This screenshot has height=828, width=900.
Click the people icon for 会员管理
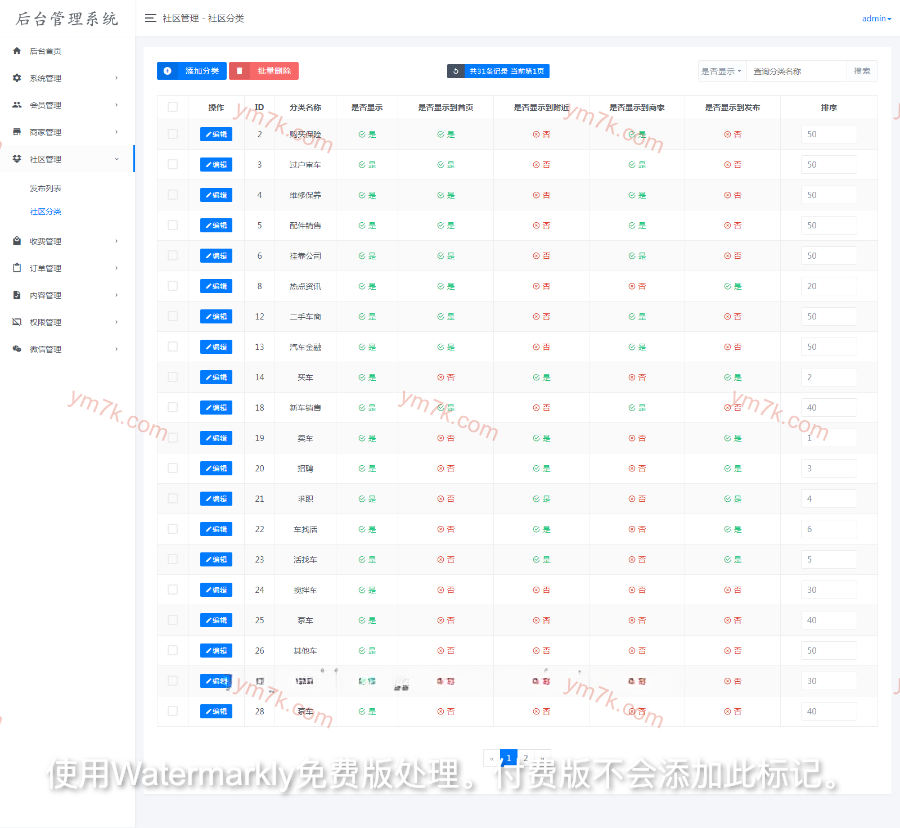pos(16,105)
